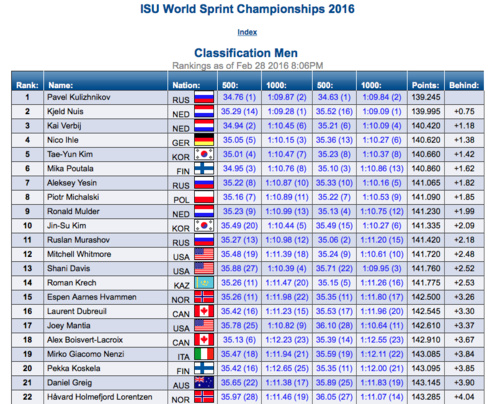
Task: Open Shani Davis second 1000m time 1:09.95 (3)
Action: coord(382,268)
